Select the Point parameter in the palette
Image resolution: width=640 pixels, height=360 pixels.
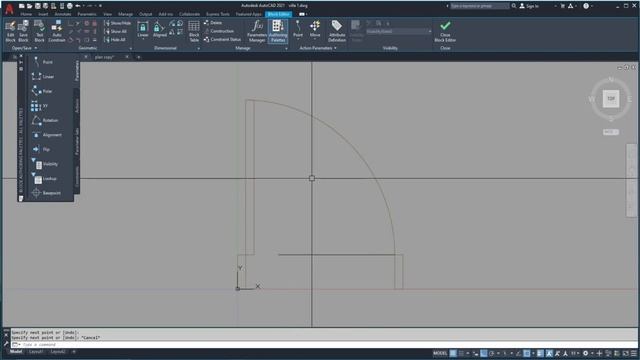point(42,62)
